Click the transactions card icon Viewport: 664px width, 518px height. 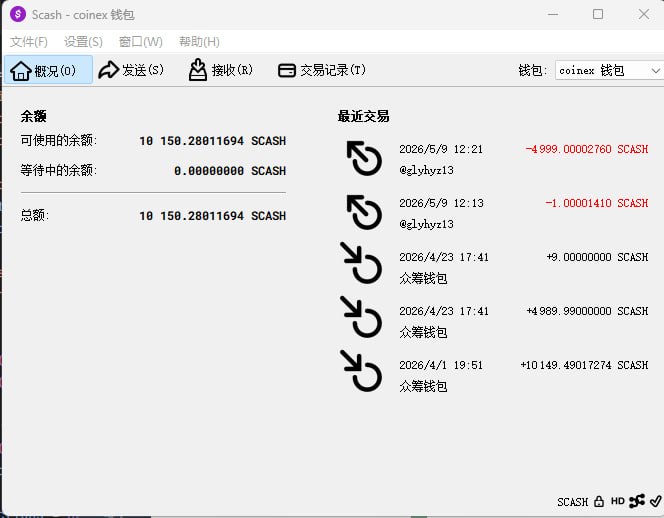pos(287,70)
